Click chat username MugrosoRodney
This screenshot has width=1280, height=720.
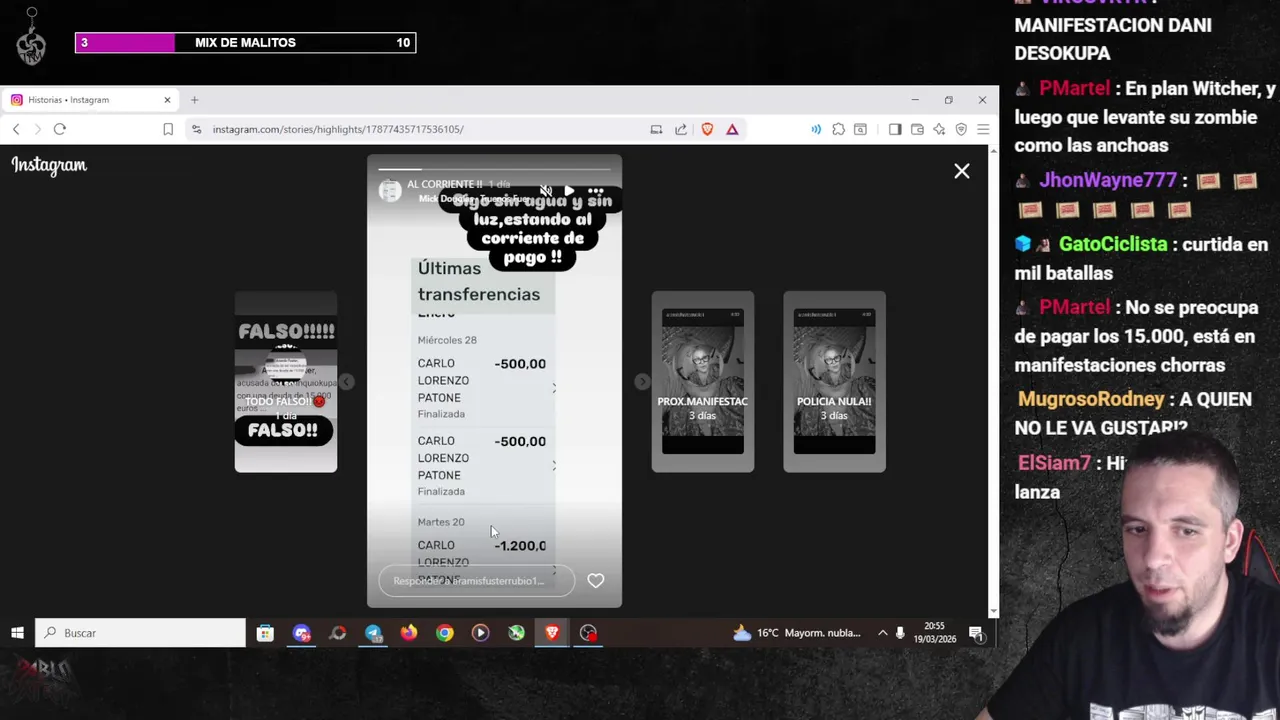click(x=1091, y=399)
